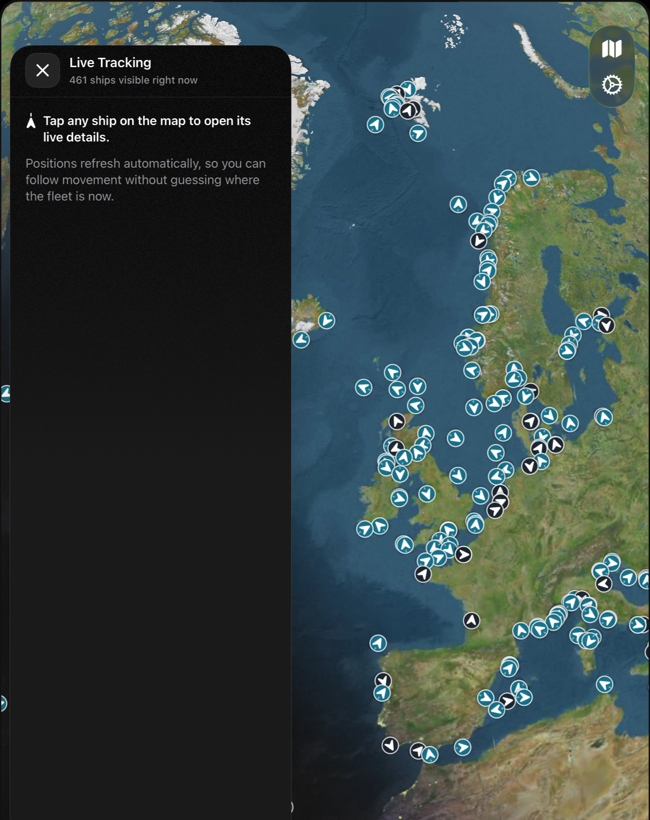The image size is (650, 820).
Task: Select the black ship off Portugal's coast
Action: (383, 680)
